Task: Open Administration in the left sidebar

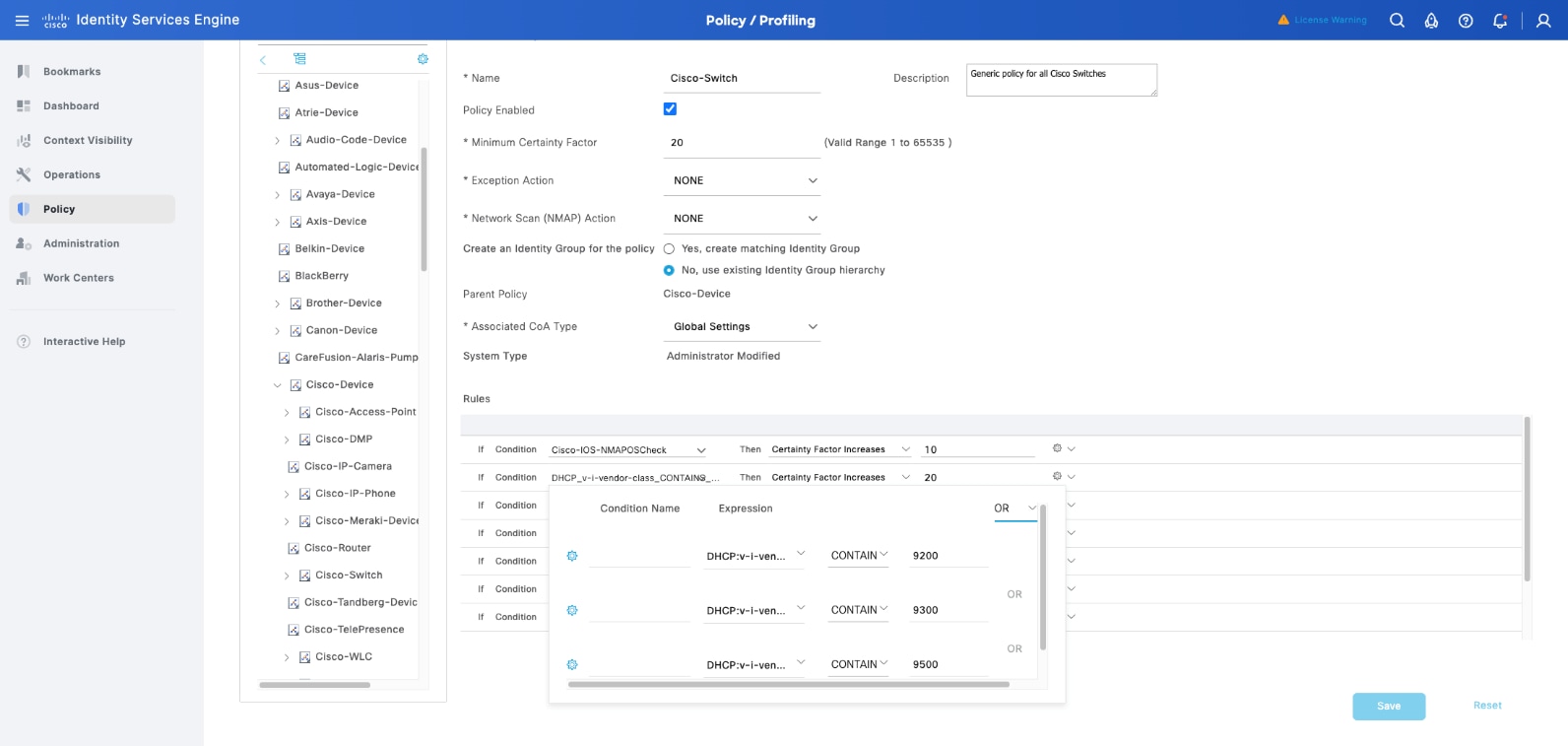Action: point(81,243)
